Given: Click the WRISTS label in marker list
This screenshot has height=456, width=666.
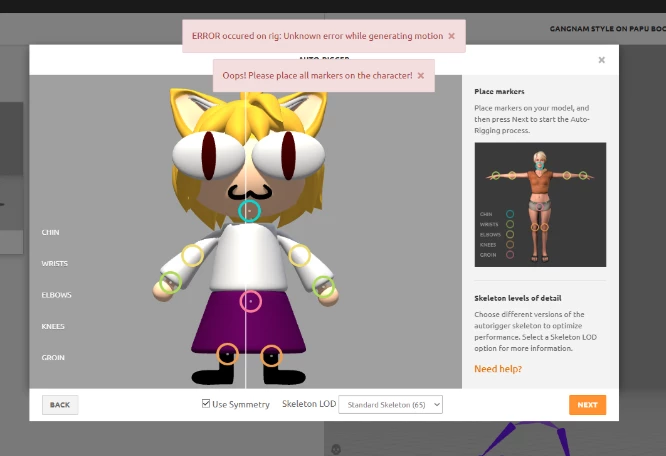Looking at the screenshot, I should [x=54, y=264].
